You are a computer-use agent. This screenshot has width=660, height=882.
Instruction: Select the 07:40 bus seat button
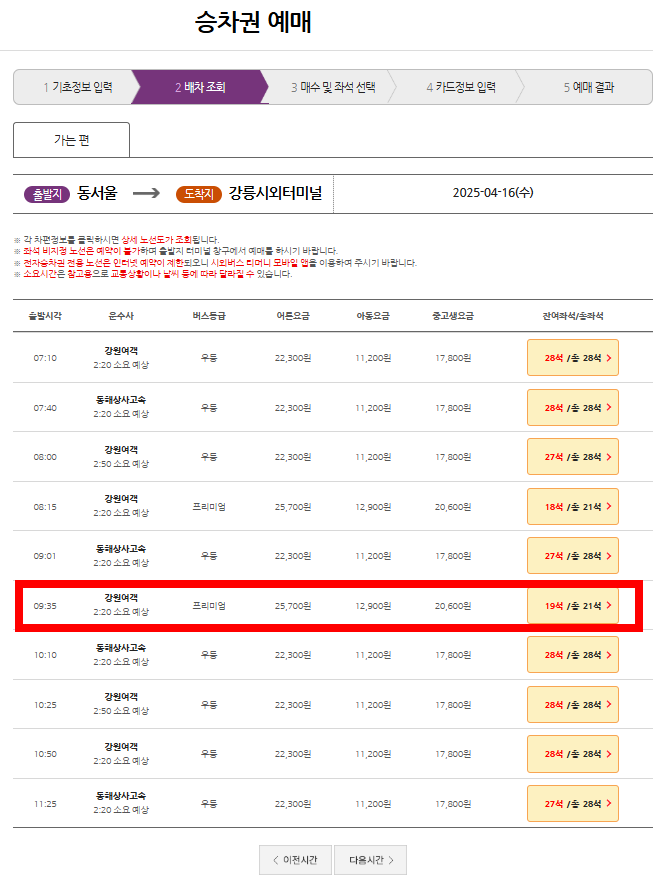pos(573,407)
